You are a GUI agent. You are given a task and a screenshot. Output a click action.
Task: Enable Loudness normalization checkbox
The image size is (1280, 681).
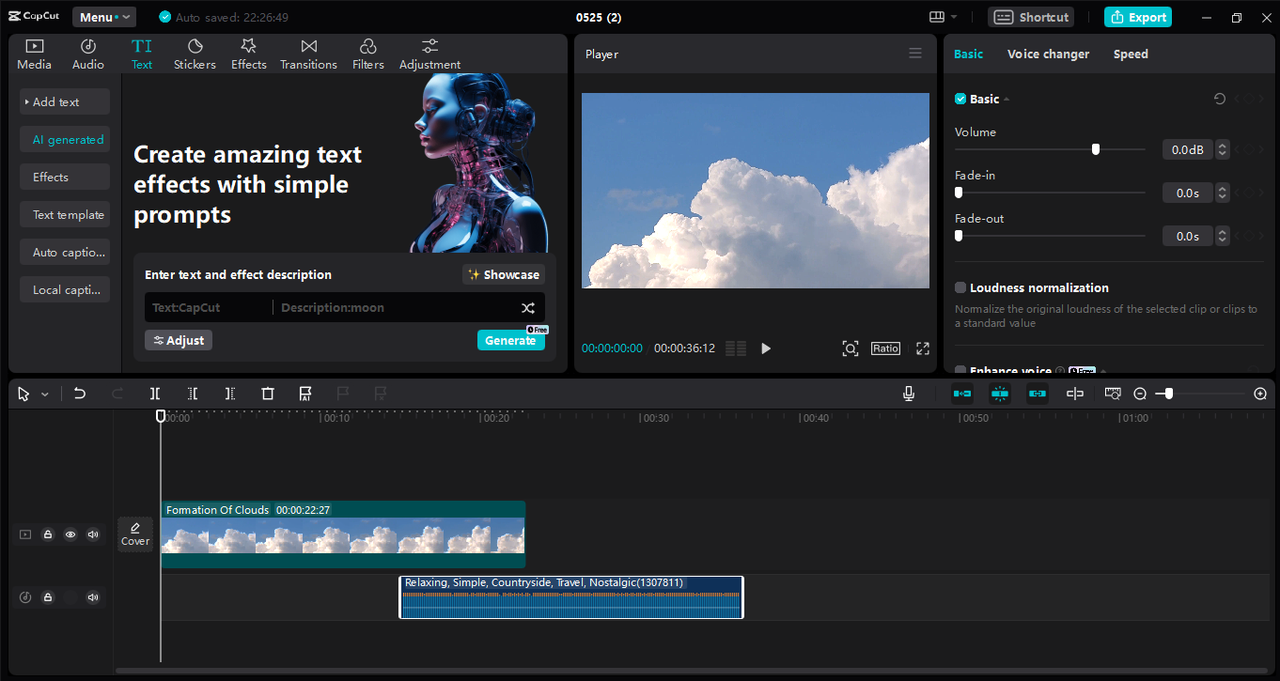coord(960,288)
